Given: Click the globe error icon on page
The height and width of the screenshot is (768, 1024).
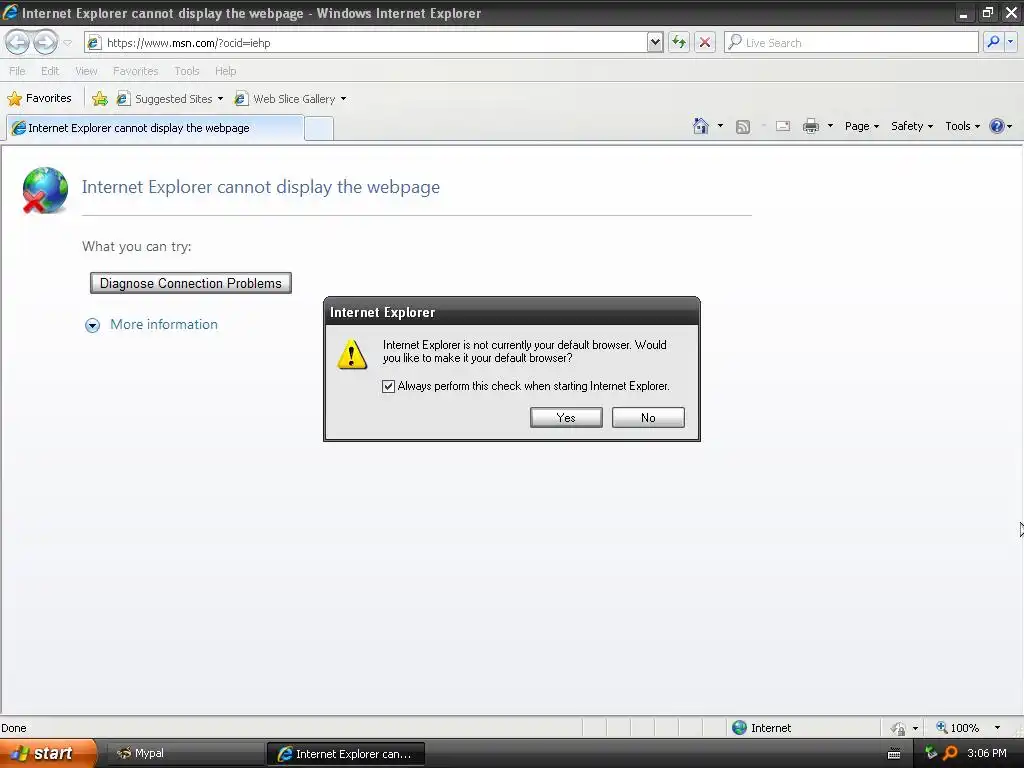Looking at the screenshot, I should pos(44,191).
